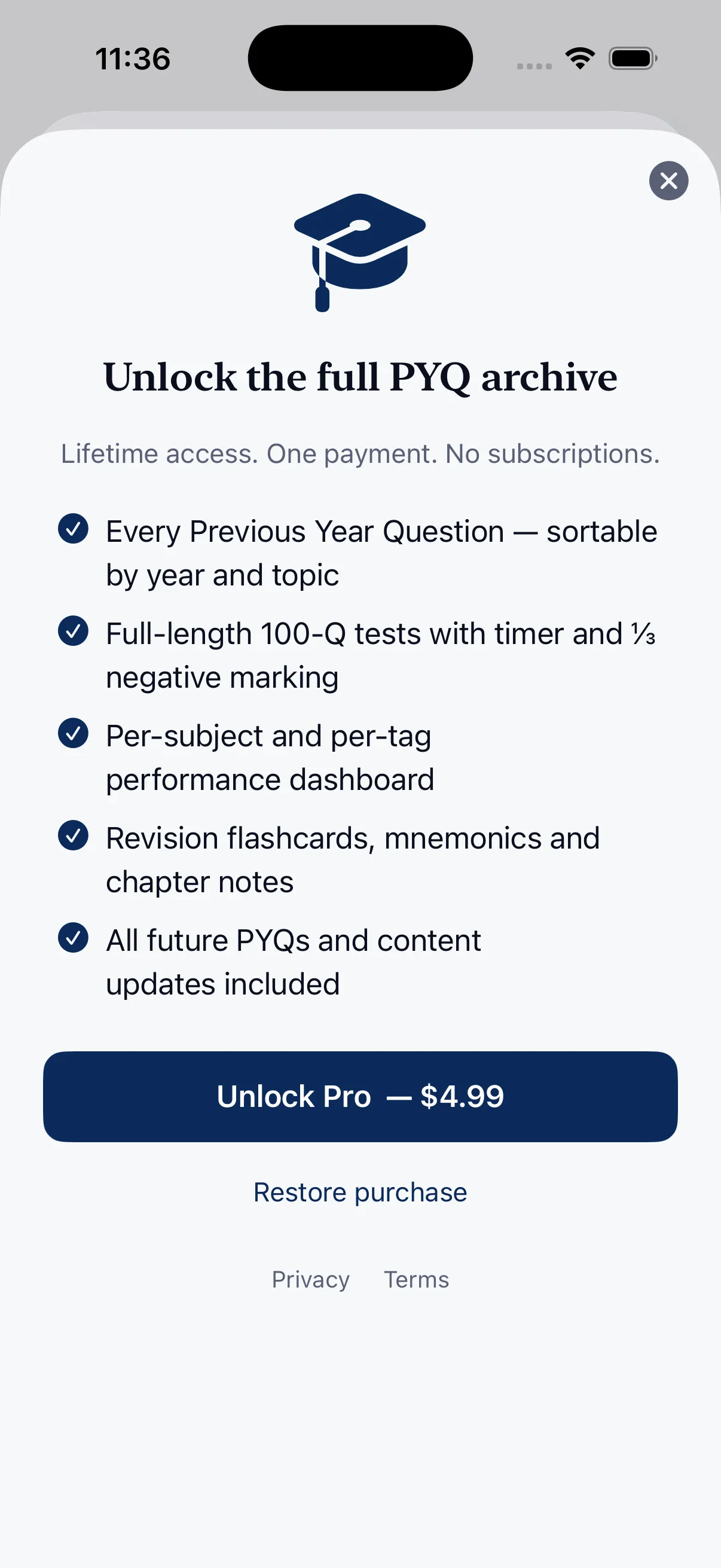Tap the 11:36 clock in status bar
Screen dimensions: 721x1568
click(133, 59)
